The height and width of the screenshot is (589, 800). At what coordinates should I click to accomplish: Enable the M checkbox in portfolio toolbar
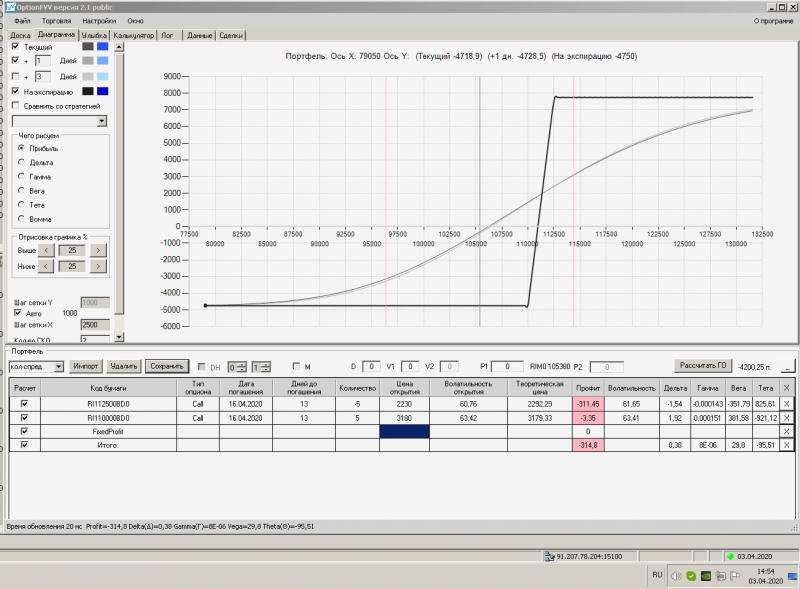(x=296, y=366)
